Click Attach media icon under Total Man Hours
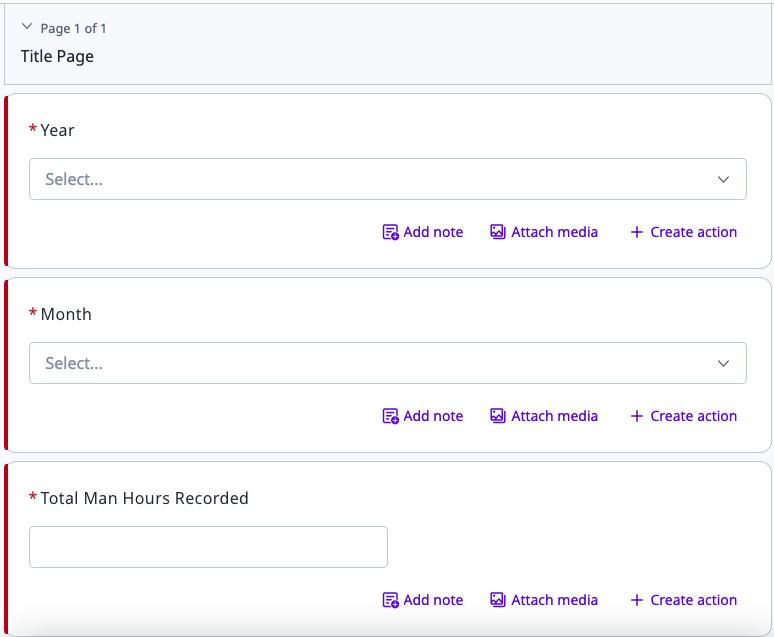The width and height of the screenshot is (774, 637). (498, 600)
